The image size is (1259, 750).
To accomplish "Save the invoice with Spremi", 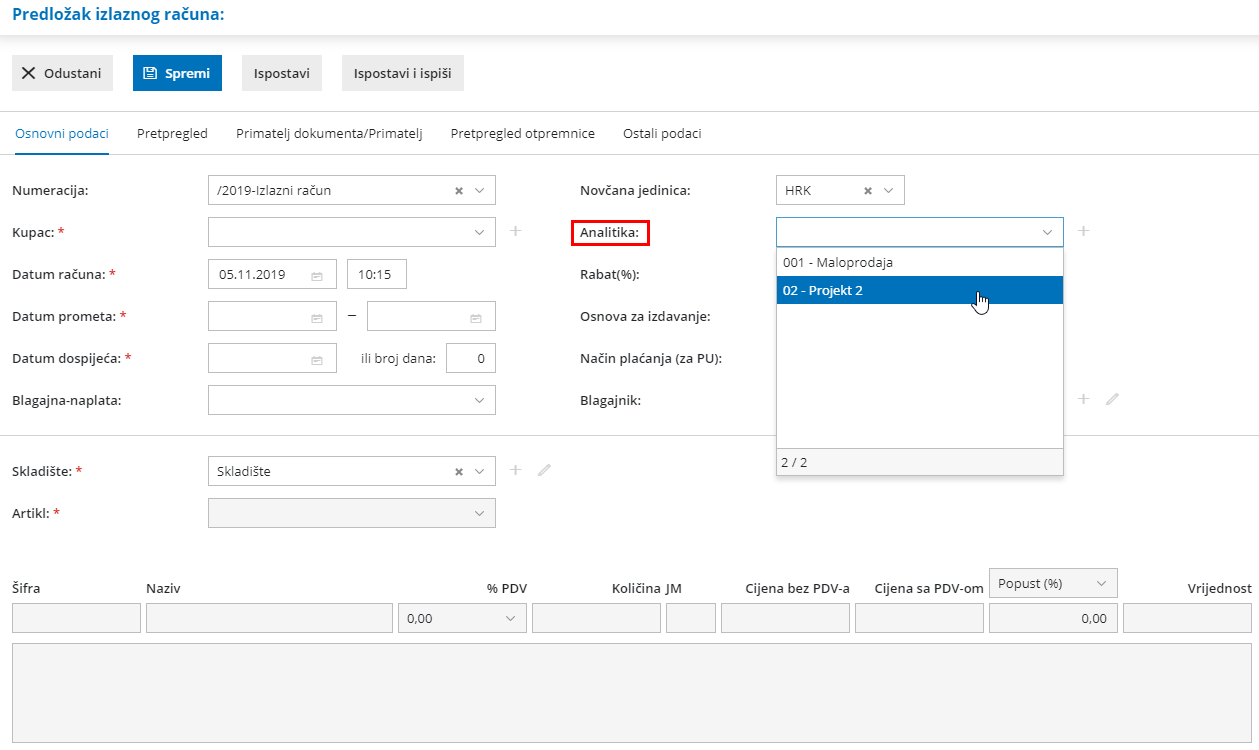I will (x=177, y=73).
